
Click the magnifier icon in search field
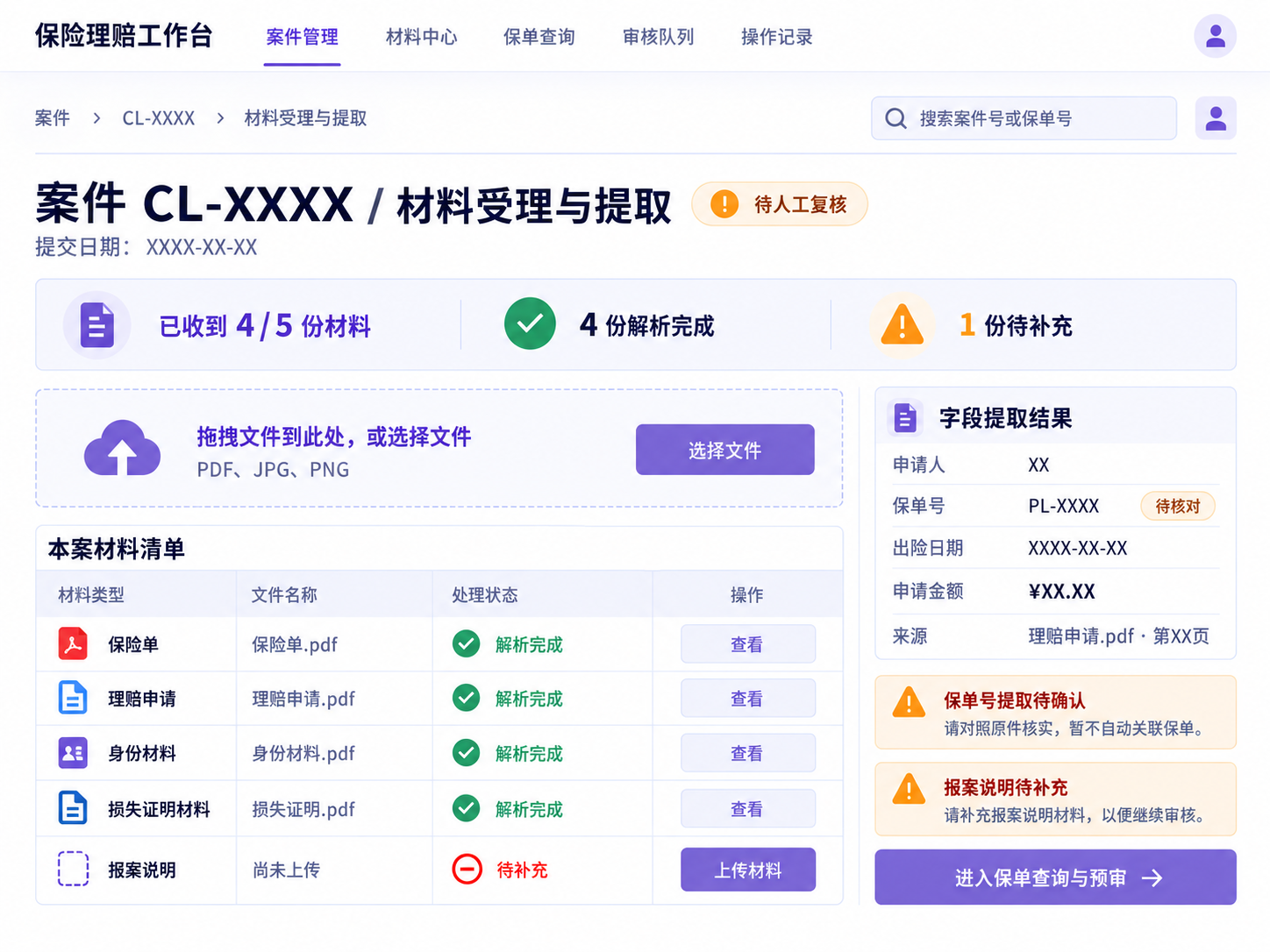tap(895, 118)
